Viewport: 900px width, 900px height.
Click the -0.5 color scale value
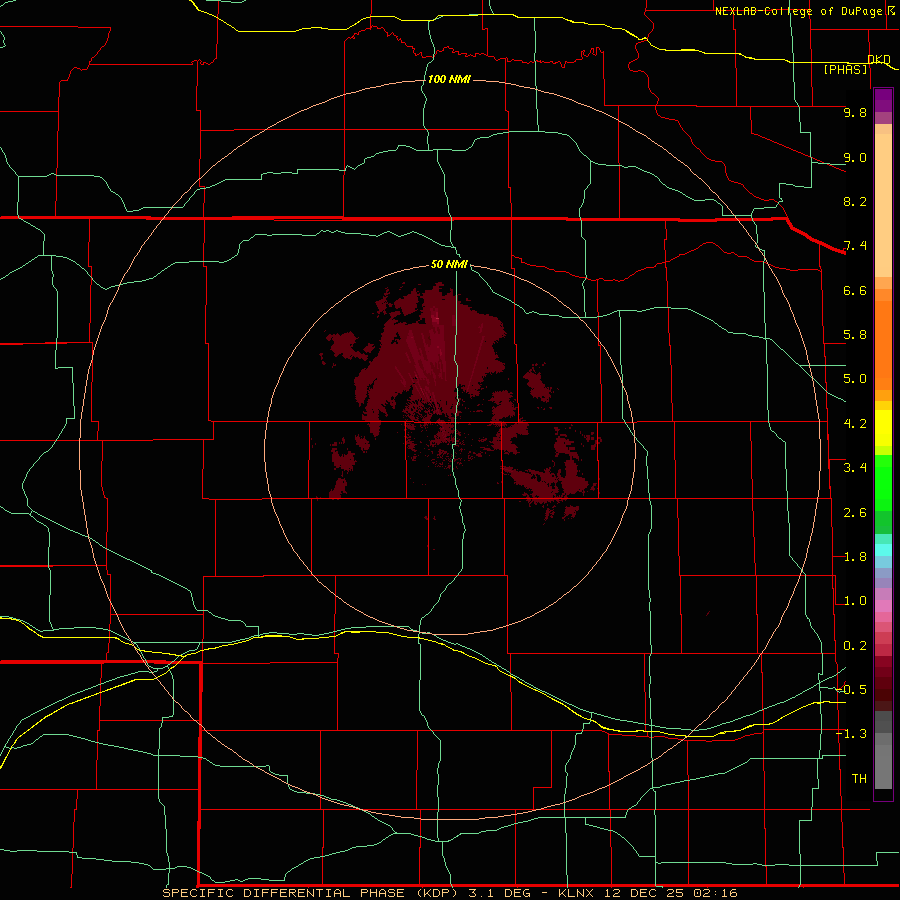pos(851,690)
